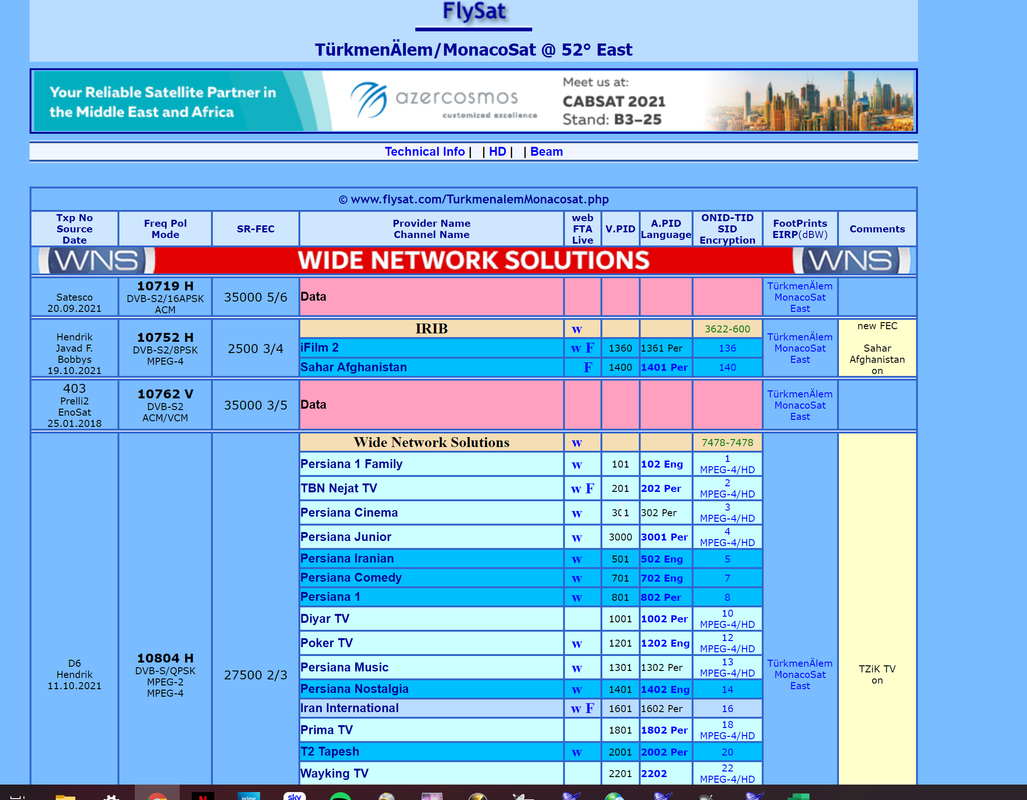
Task: Open TürkmenÄlem MonacoSat East footprint for 10762 V
Action: pyautogui.click(x=800, y=406)
